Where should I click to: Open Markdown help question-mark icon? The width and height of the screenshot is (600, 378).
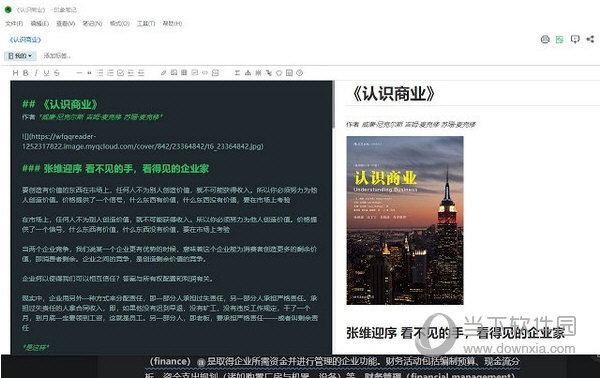[300, 73]
